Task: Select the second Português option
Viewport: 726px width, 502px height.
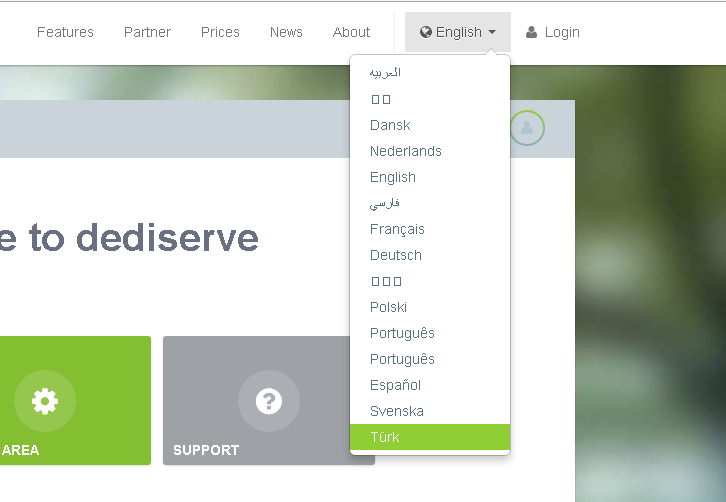Action: point(430,358)
